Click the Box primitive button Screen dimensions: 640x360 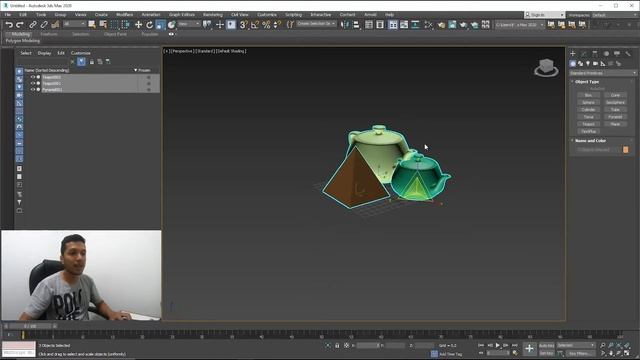[588, 95]
